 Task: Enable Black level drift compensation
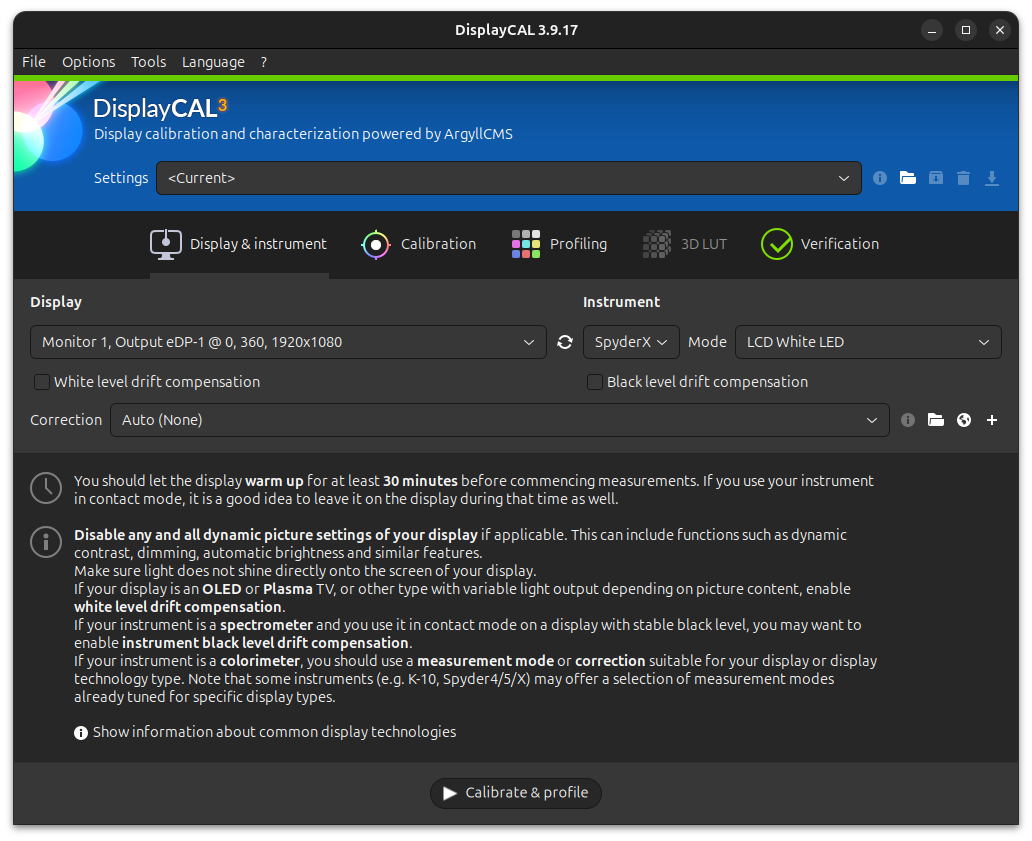click(595, 382)
